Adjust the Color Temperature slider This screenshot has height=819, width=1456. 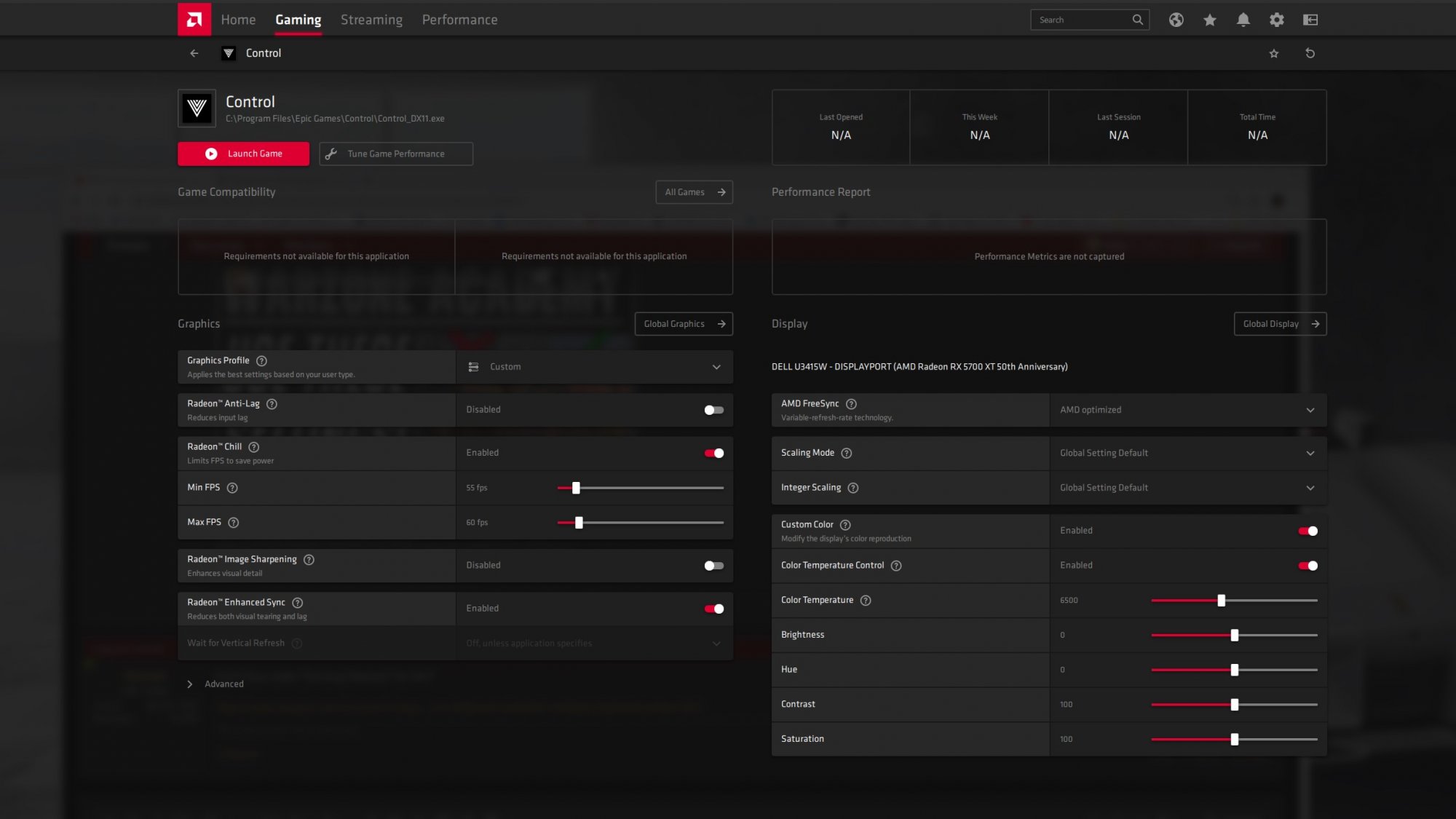click(1234, 601)
